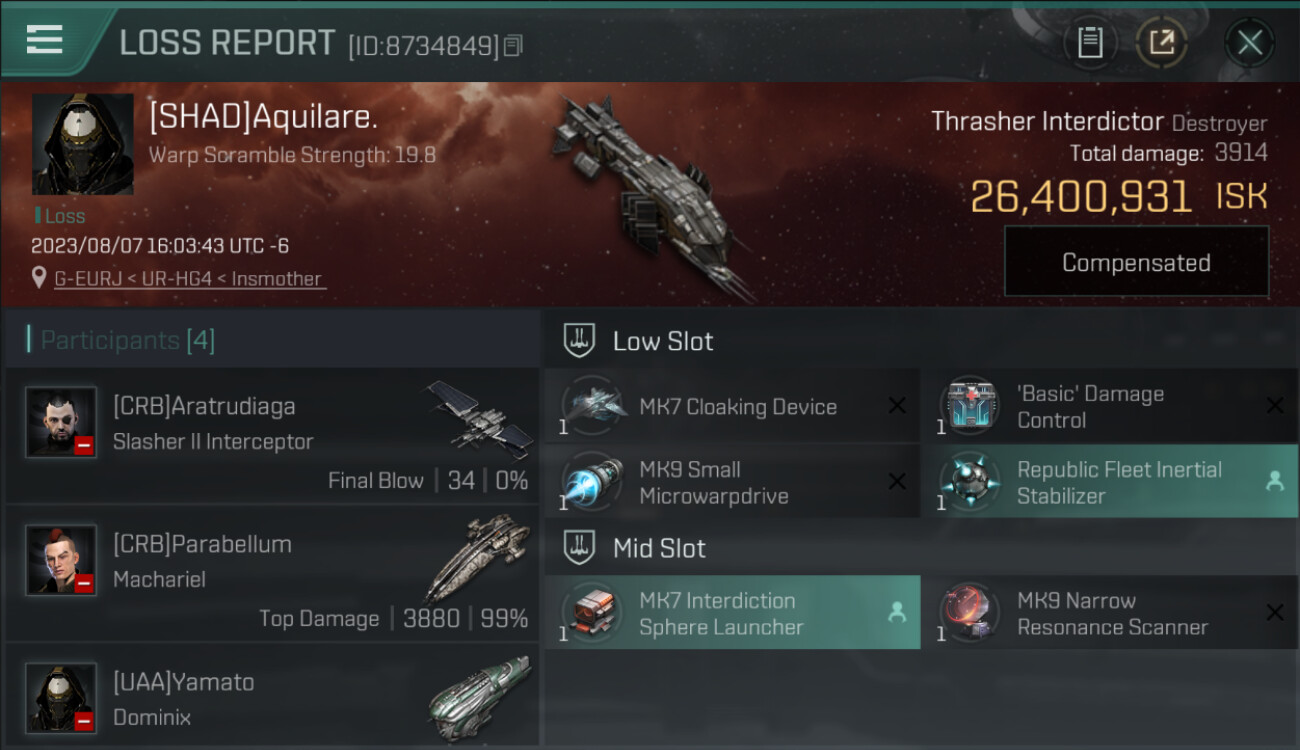The height and width of the screenshot is (750, 1300).
Task: Click the 'Basic' Damage Control icon
Action: click(x=971, y=406)
